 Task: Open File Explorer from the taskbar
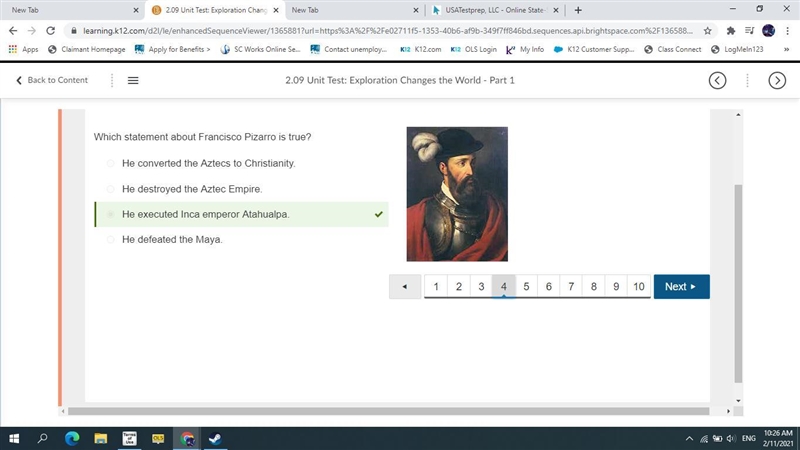coord(101,438)
